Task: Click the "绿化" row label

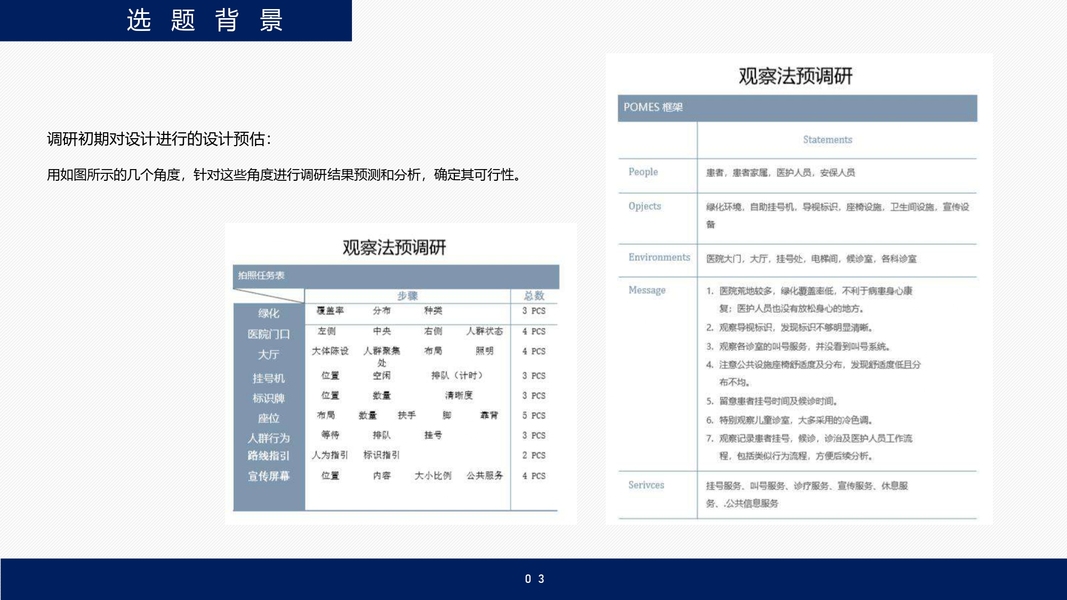Action: pos(269,314)
